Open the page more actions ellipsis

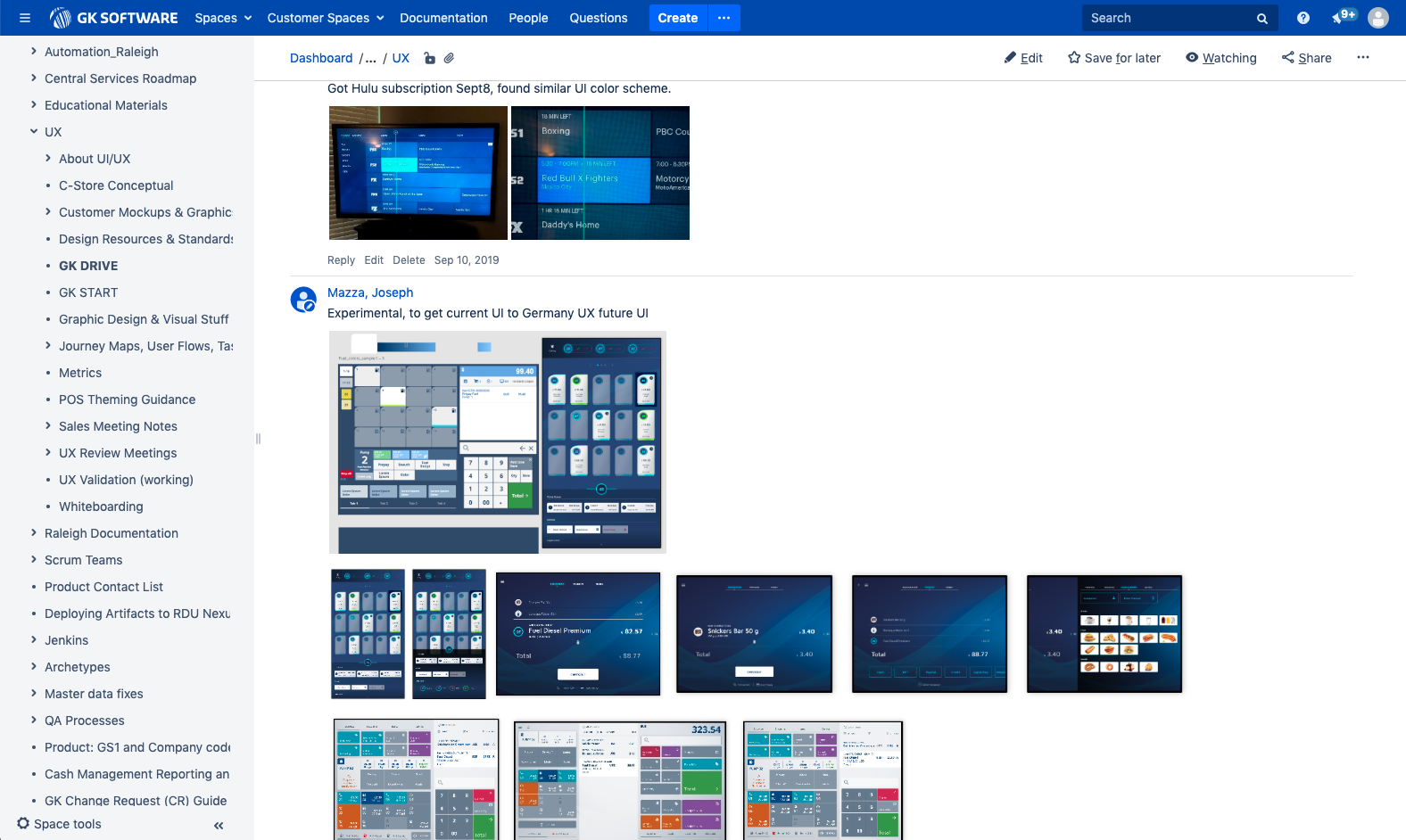[1362, 58]
